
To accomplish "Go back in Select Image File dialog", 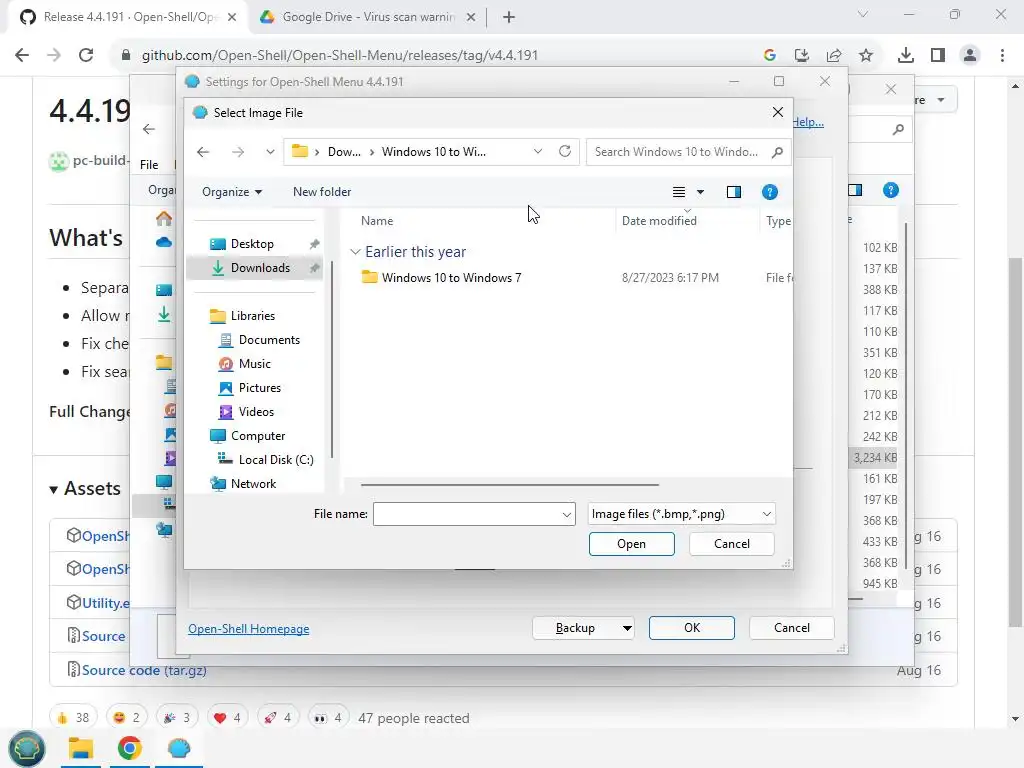I will coord(203,152).
